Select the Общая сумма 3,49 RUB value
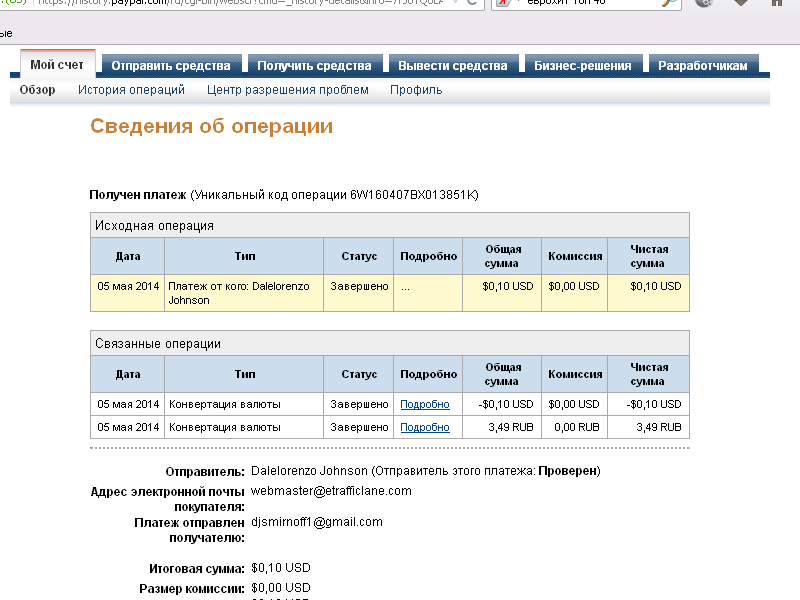The width and height of the screenshot is (800, 600). 511,427
